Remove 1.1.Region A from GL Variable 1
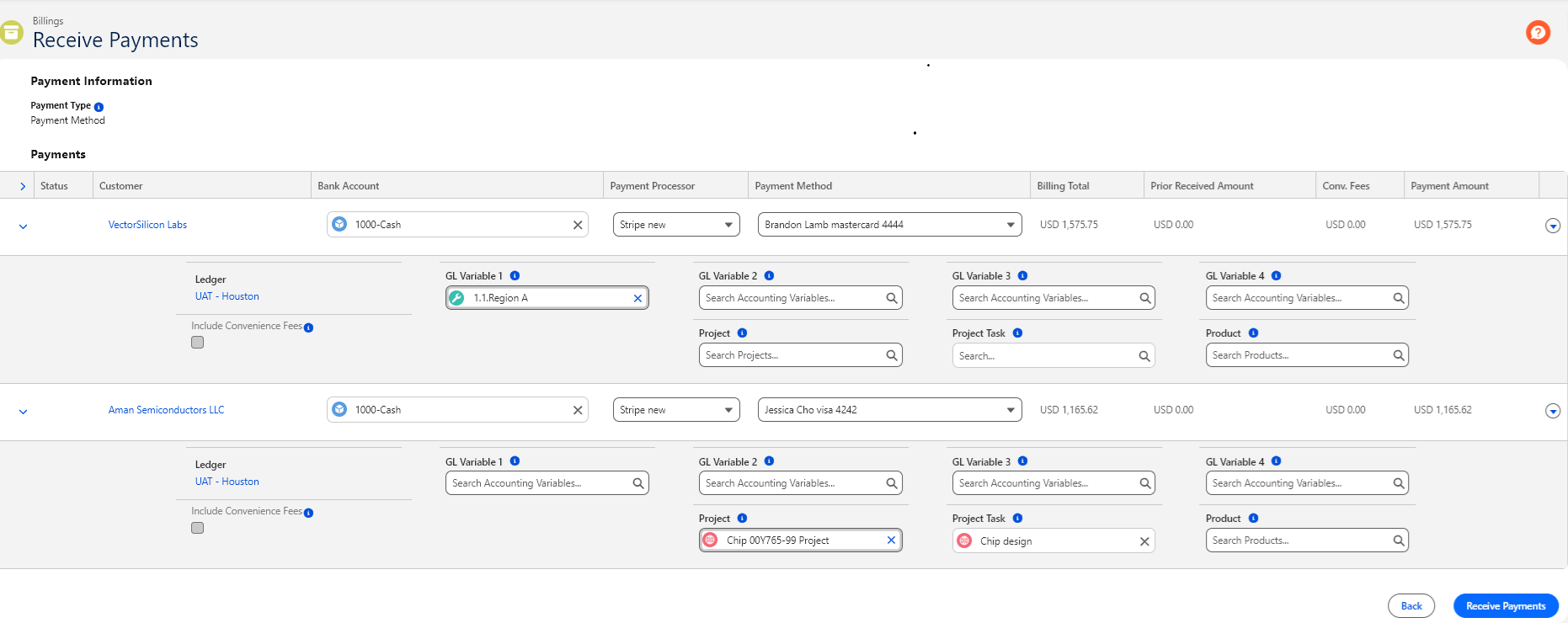The image size is (1568, 623). click(x=637, y=298)
